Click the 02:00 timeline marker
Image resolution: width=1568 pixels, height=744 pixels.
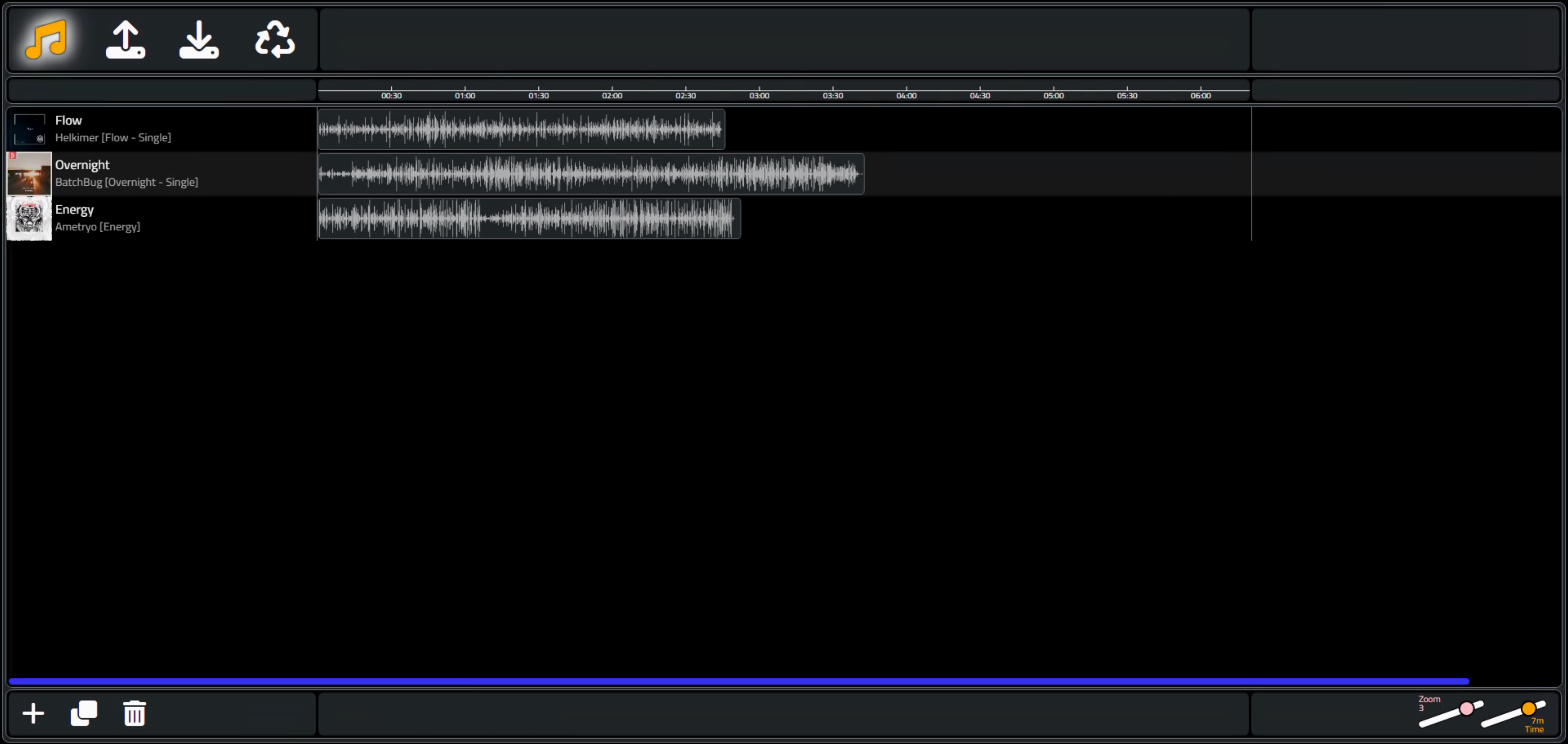612,95
